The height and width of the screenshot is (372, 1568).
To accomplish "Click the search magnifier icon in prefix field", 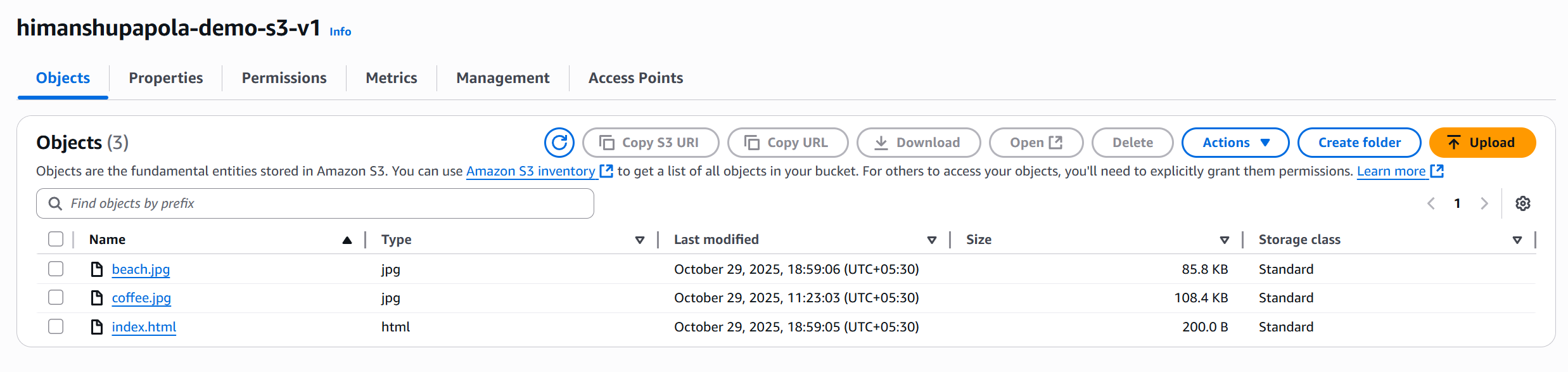I will (56, 203).
